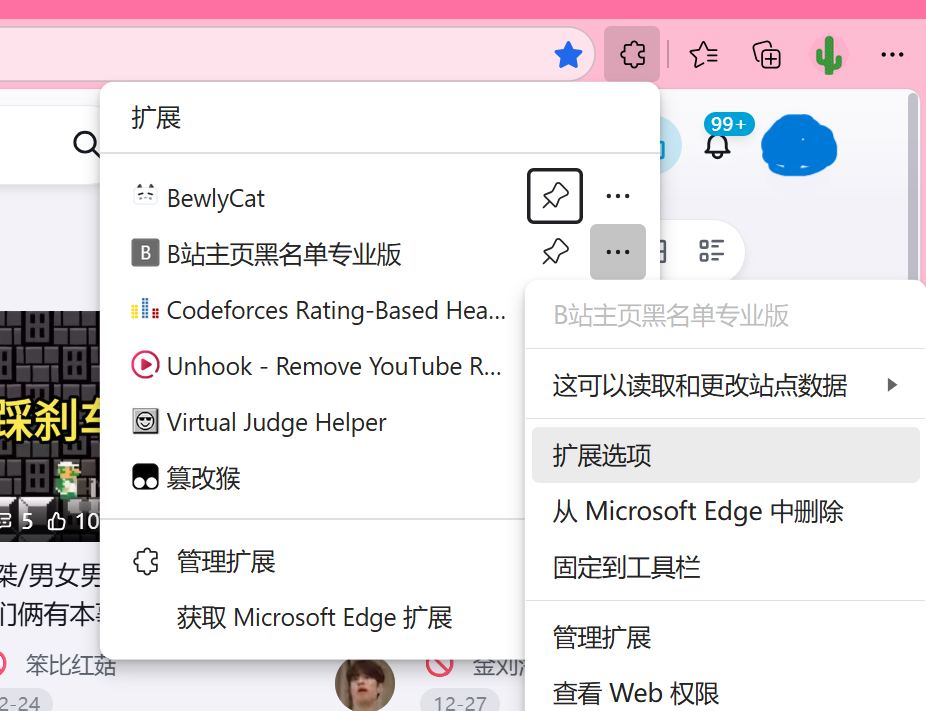Click the search magnifier icon

[87, 145]
